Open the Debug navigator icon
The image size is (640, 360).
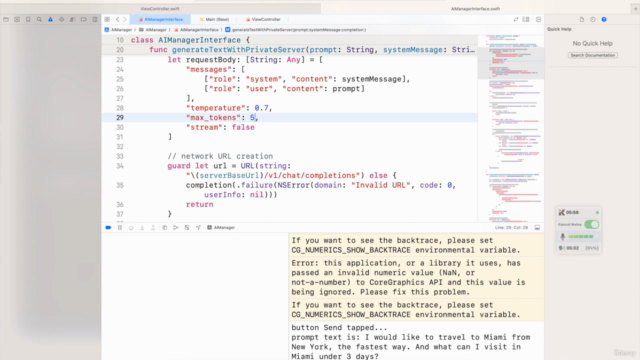tap(72, 19)
